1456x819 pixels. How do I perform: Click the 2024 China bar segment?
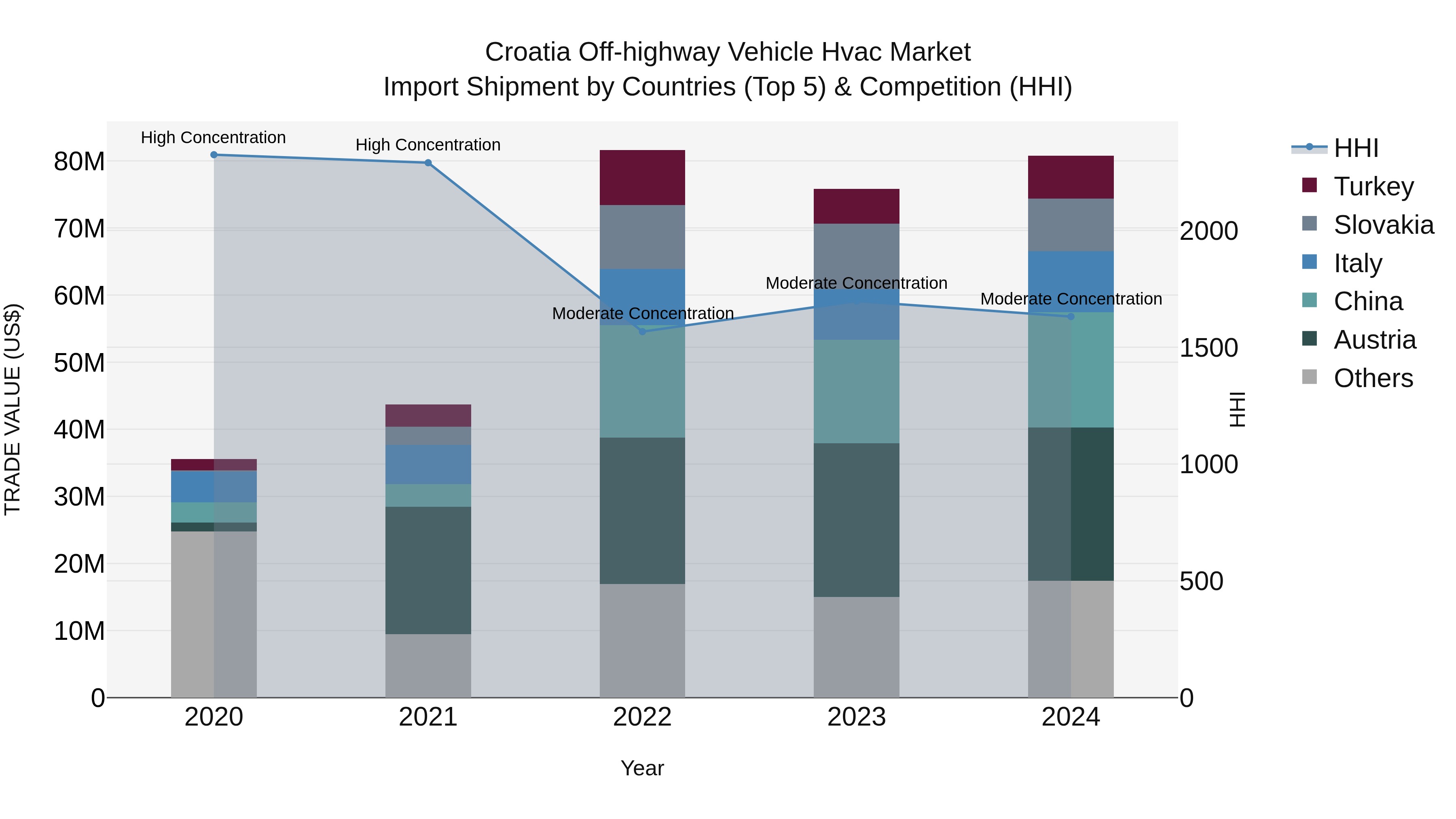(x=1071, y=370)
